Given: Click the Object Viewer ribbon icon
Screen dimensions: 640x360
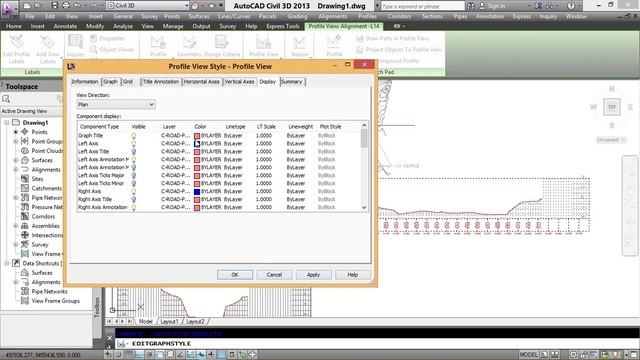Looking at the screenshot, I should [x=94, y=49].
